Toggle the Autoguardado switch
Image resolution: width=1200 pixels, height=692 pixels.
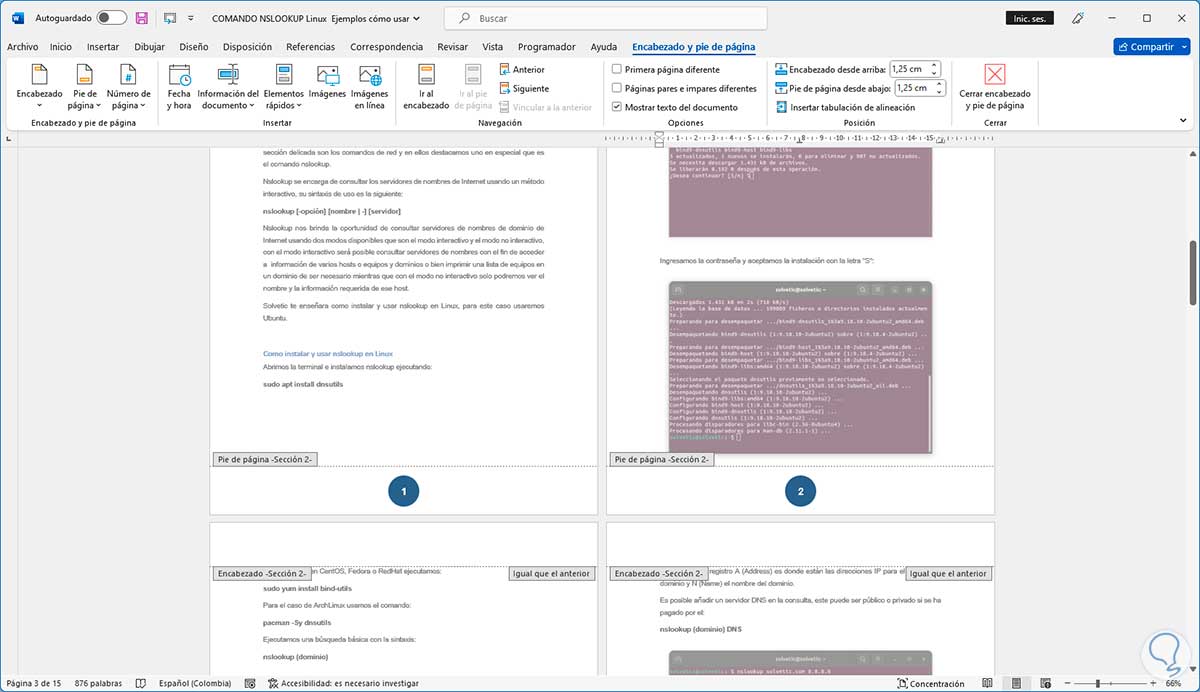(x=111, y=18)
